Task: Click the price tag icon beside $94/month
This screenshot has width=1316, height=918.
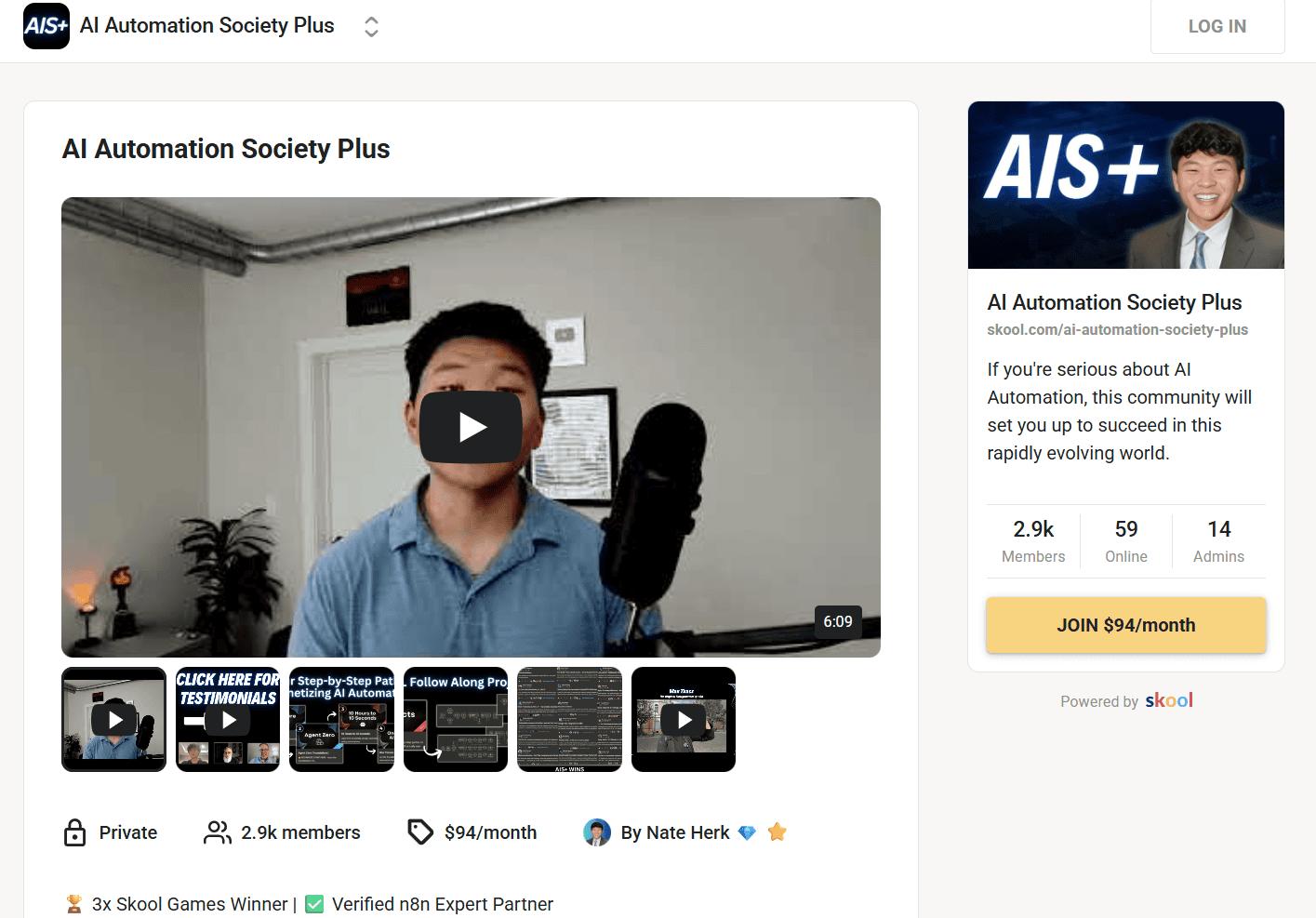Action: [419, 832]
